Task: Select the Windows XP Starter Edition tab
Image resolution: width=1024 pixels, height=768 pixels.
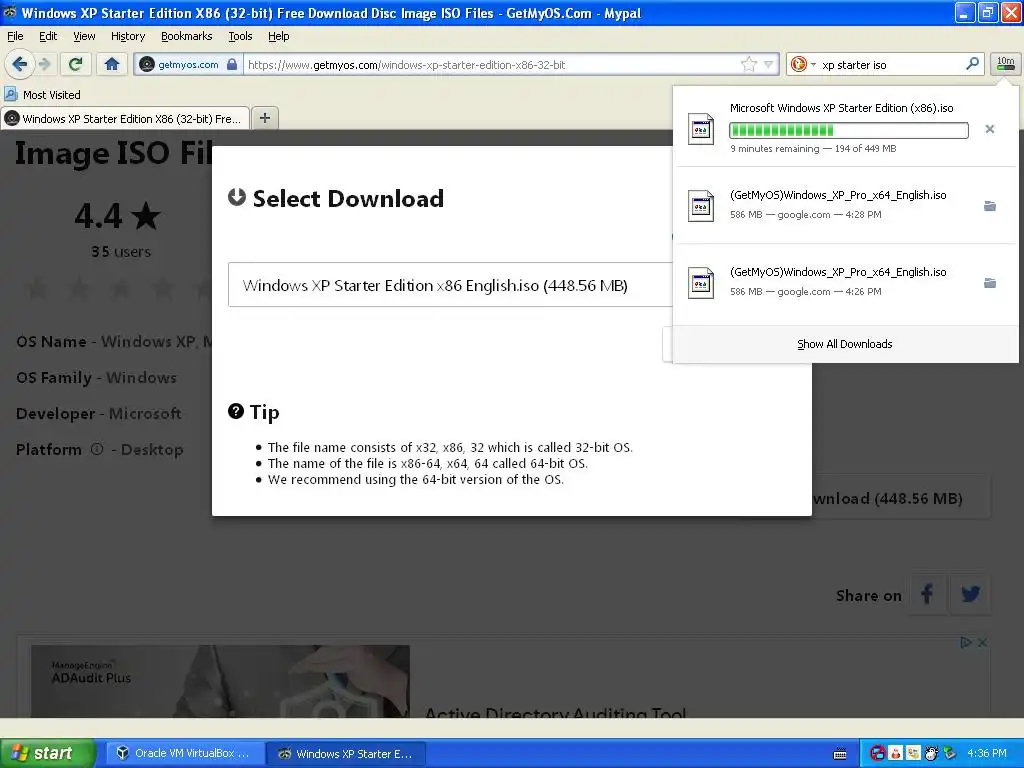Action: (125, 119)
